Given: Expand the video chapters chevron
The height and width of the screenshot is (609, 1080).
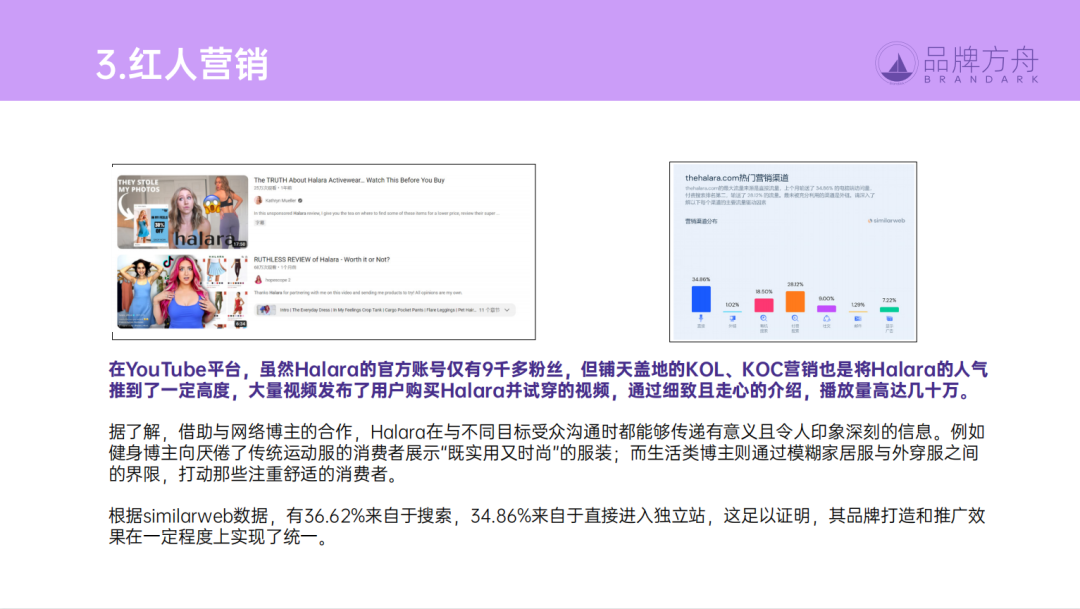Looking at the screenshot, I should (507, 310).
